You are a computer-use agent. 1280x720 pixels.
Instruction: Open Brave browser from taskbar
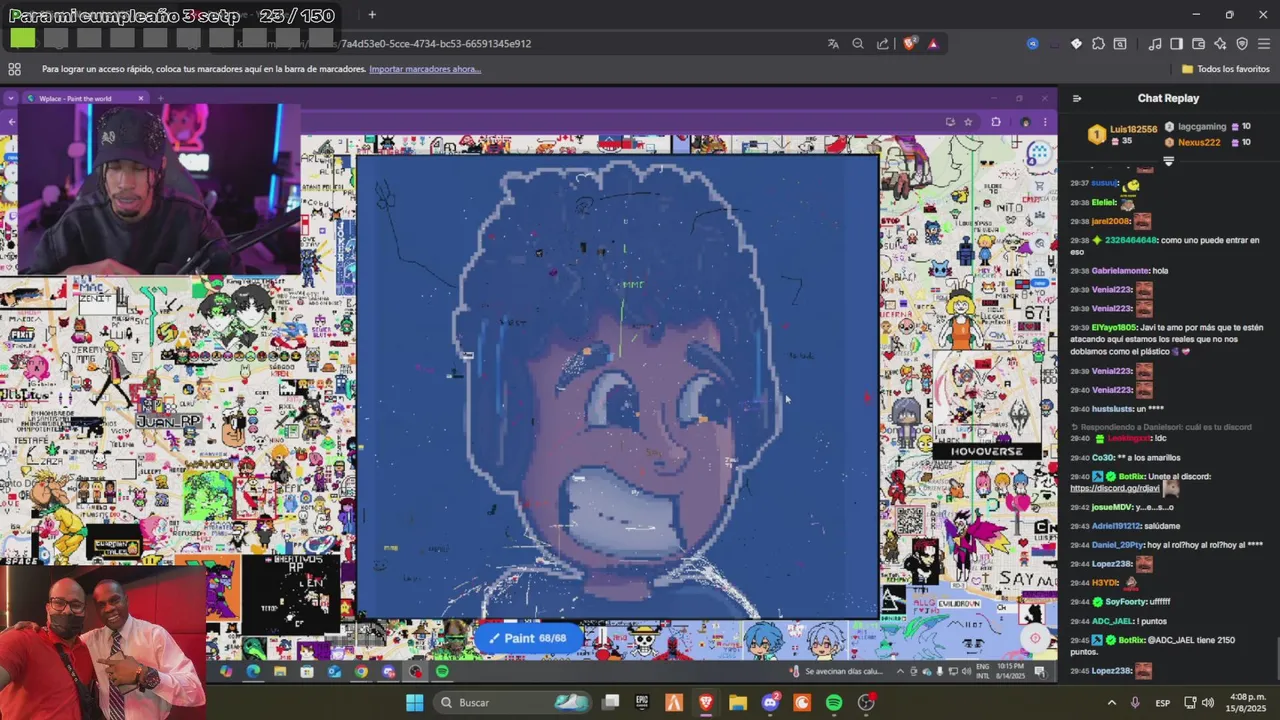click(706, 703)
